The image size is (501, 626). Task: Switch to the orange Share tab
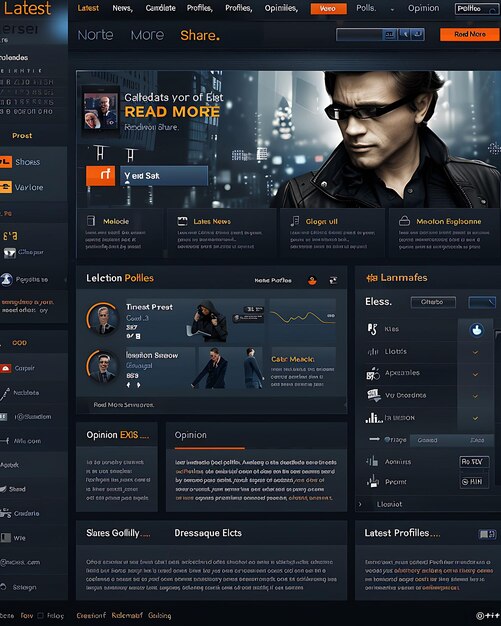pyautogui.click(x=200, y=35)
